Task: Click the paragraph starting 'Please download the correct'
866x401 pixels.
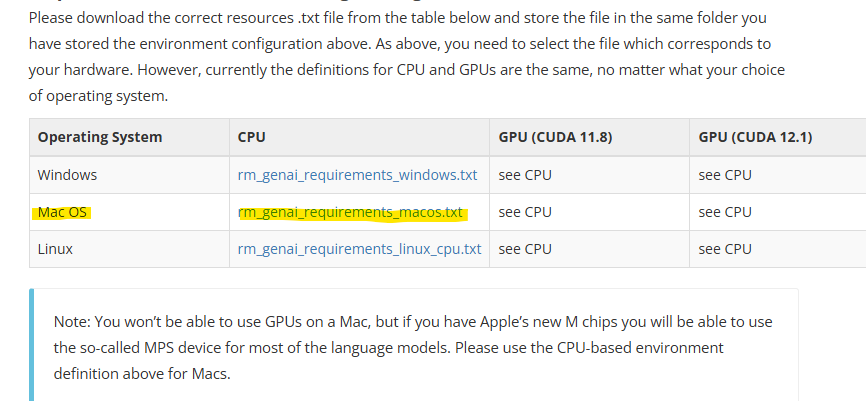Action: (x=406, y=56)
